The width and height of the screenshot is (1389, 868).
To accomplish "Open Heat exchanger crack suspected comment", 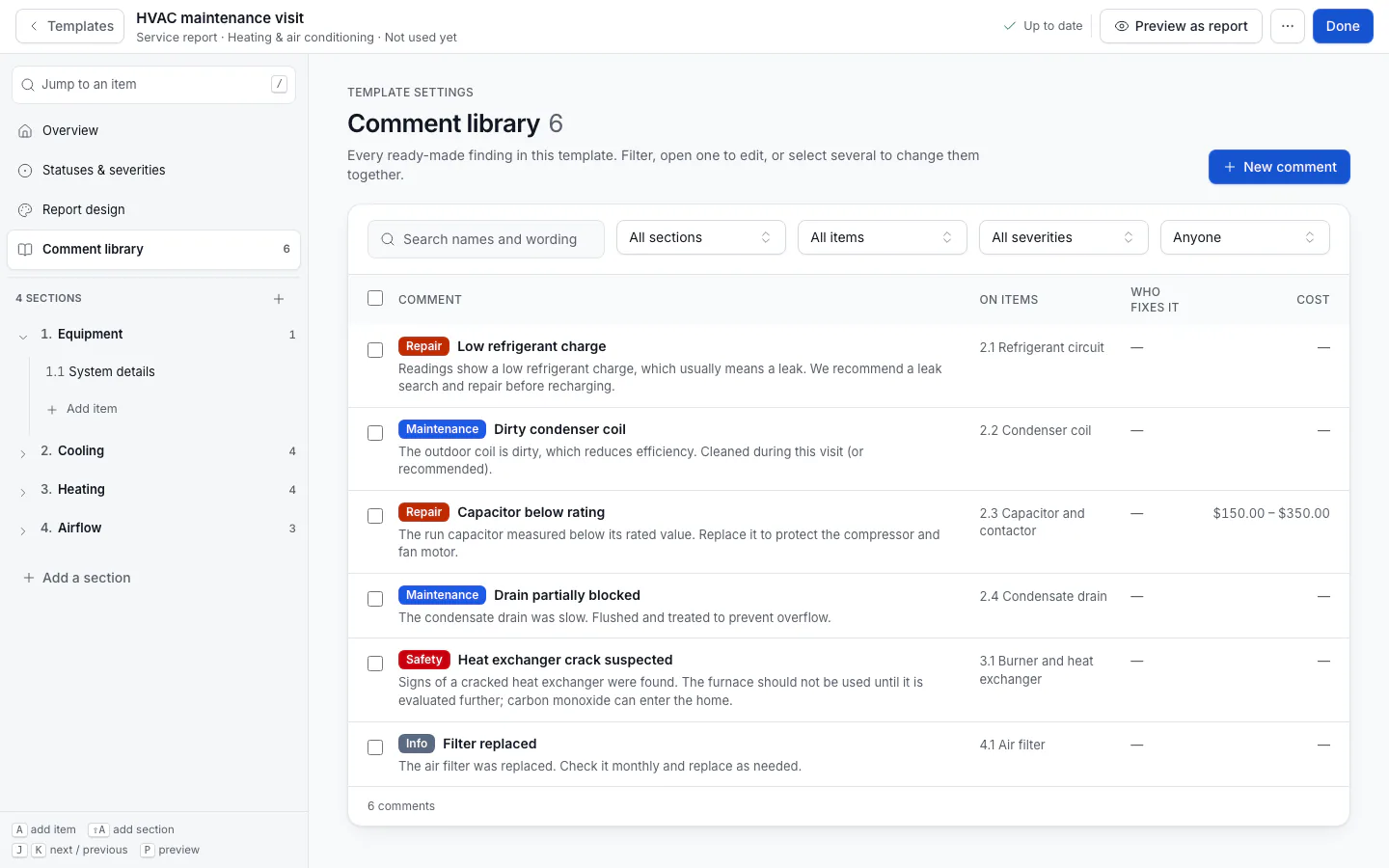I will click(x=565, y=660).
